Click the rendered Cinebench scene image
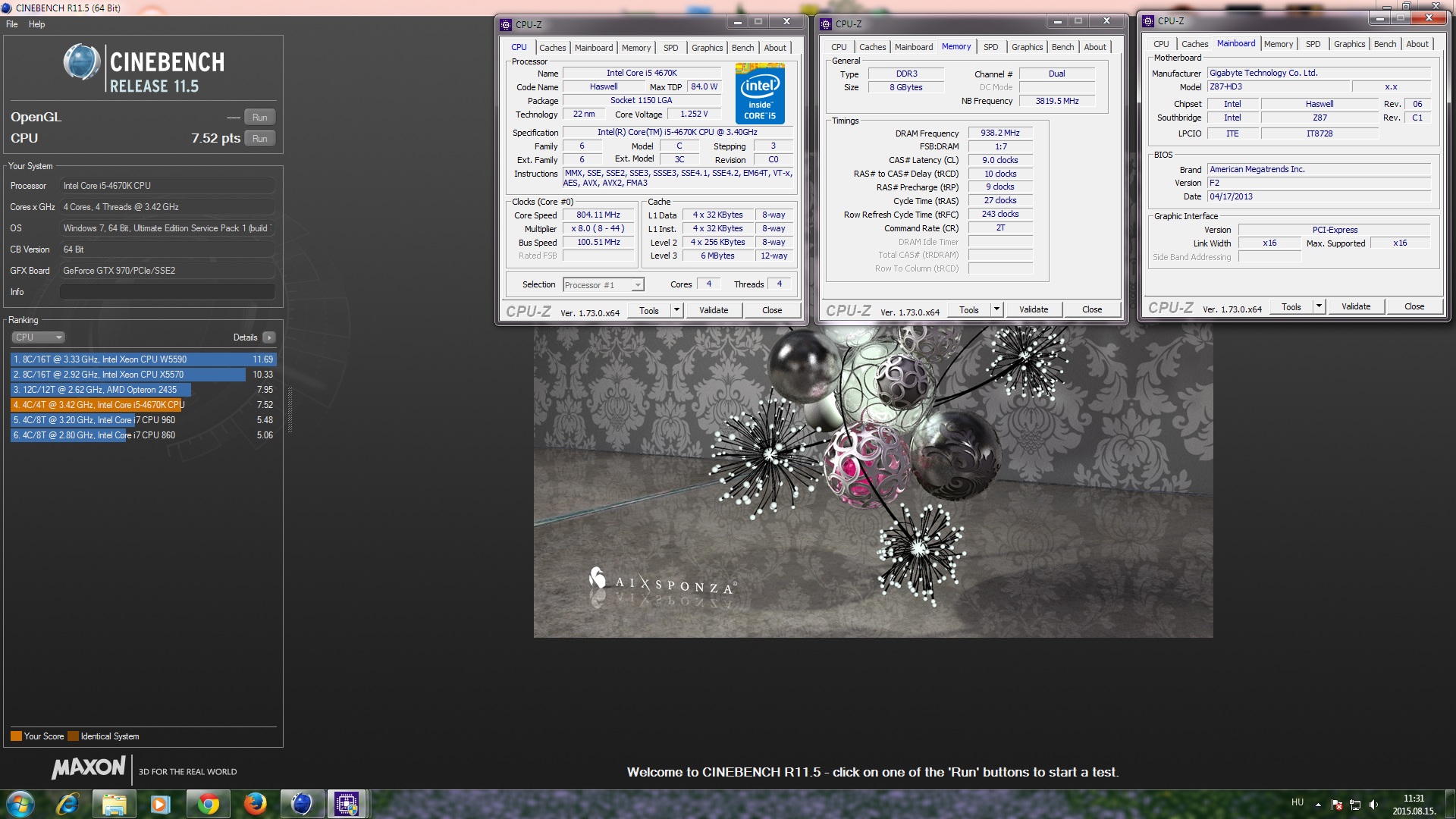 pyautogui.click(x=873, y=482)
